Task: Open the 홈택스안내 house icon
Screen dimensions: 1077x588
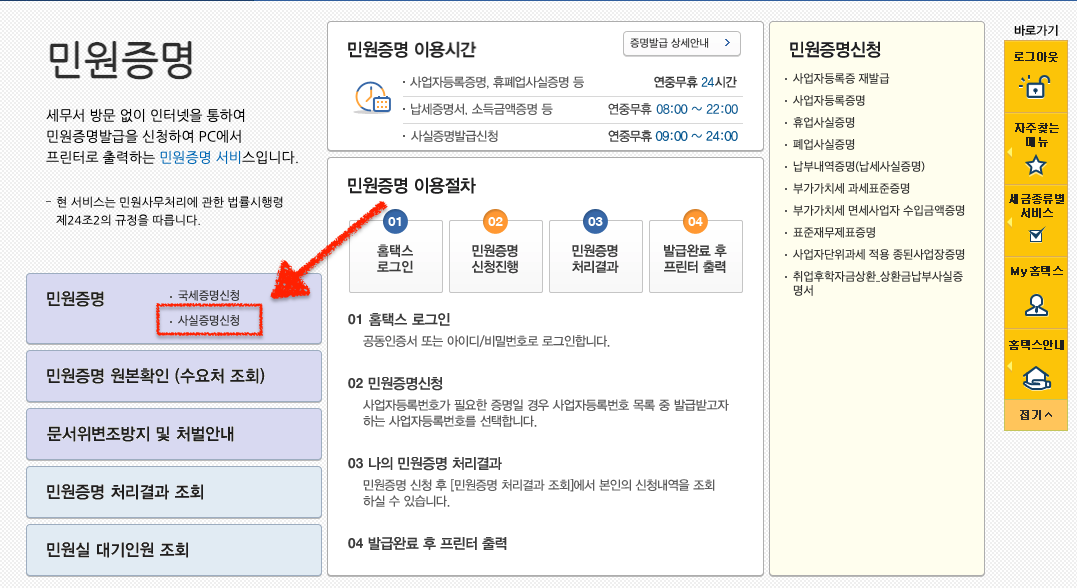Action: pyautogui.click(x=1037, y=378)
